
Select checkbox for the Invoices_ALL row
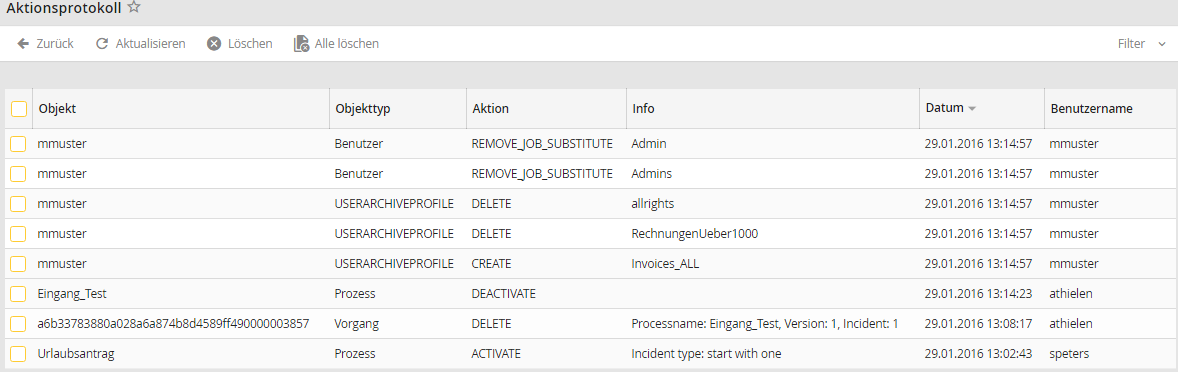19,264
